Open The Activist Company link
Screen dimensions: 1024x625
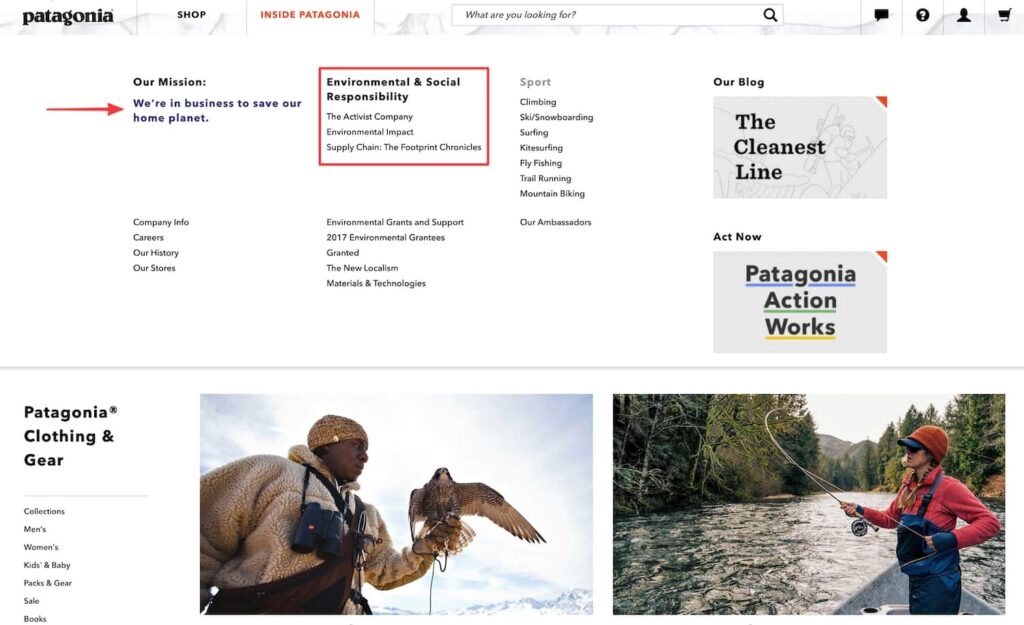(370, 116)
